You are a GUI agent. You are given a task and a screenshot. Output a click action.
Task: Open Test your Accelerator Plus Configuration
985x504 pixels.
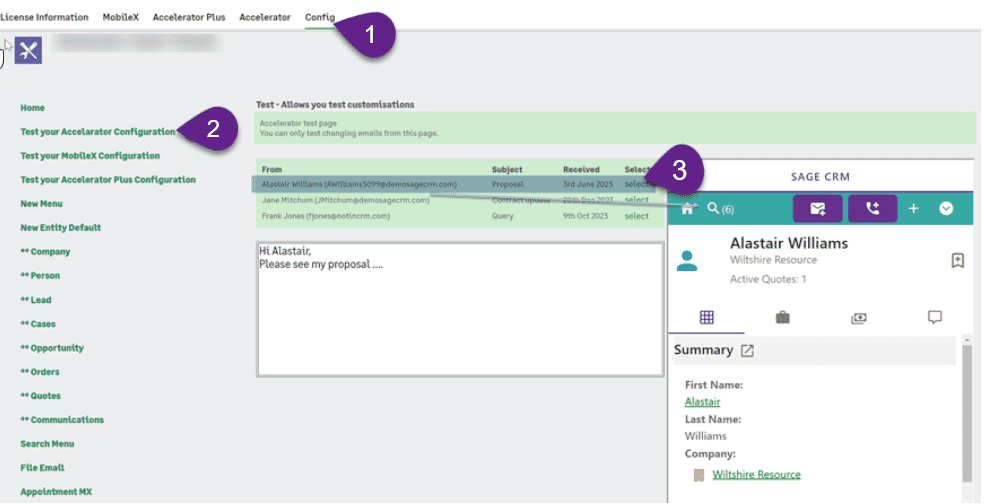pos(108,179)
